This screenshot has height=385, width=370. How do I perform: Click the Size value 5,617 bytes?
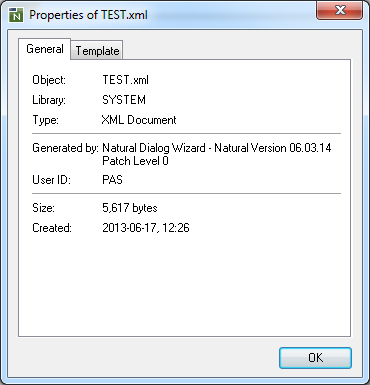pyautogui.click(x=130, y=208)
